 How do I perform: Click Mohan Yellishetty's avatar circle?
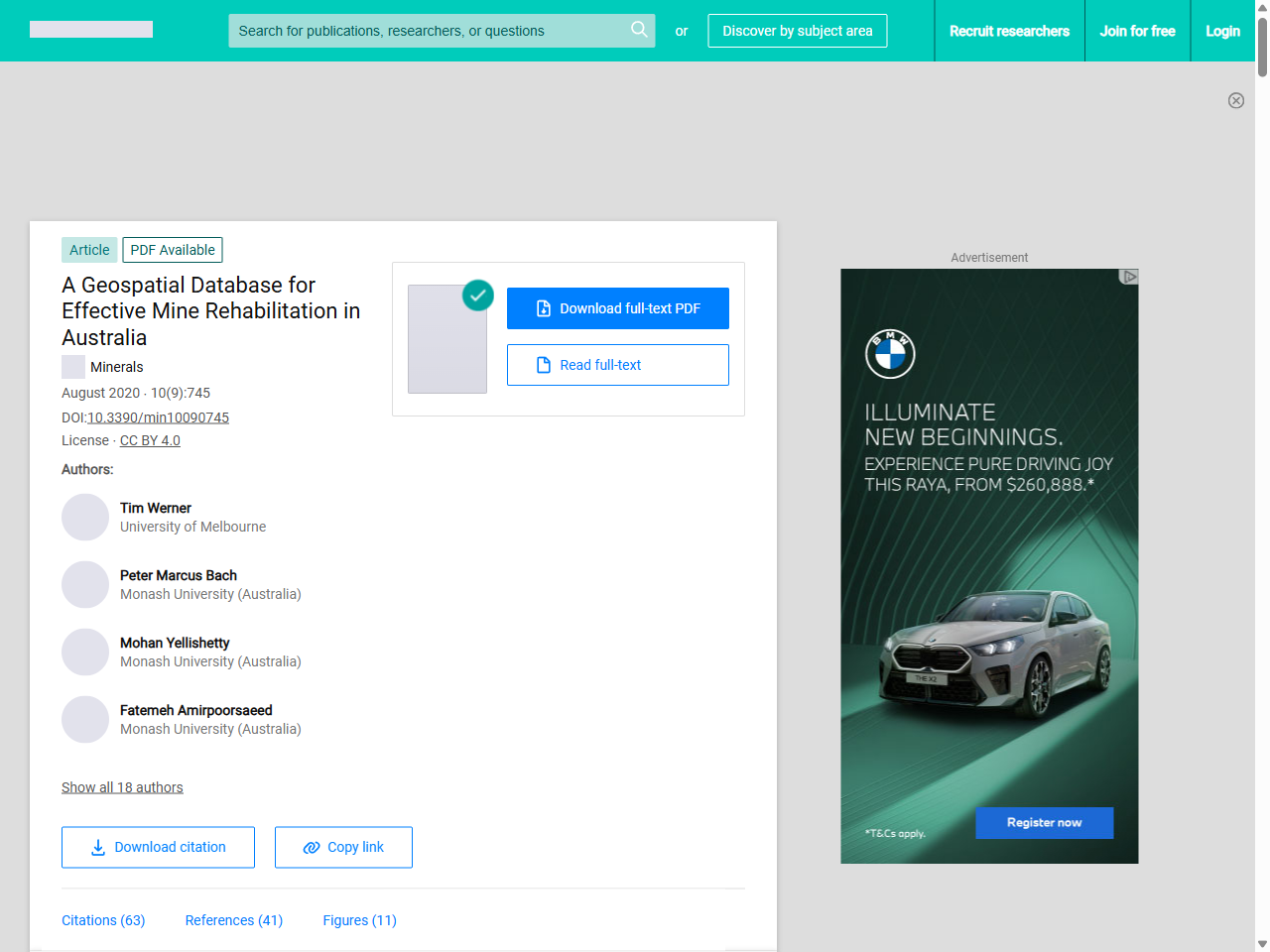coord(85,653)
